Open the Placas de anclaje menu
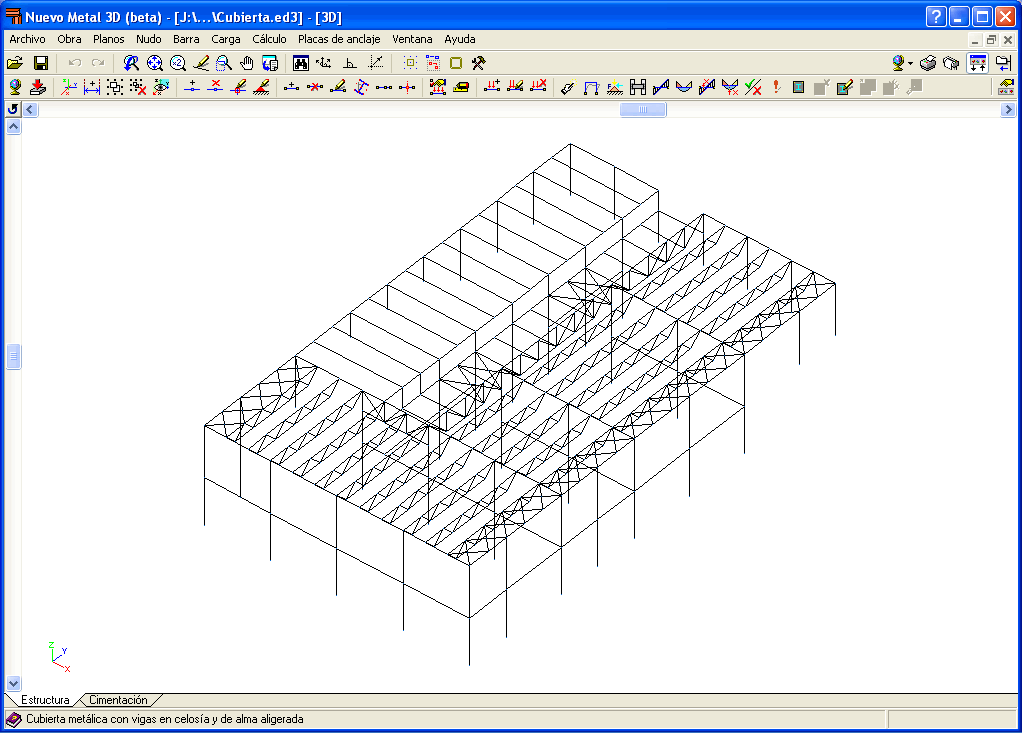The image size is (1022, 733). coord(339,39)
